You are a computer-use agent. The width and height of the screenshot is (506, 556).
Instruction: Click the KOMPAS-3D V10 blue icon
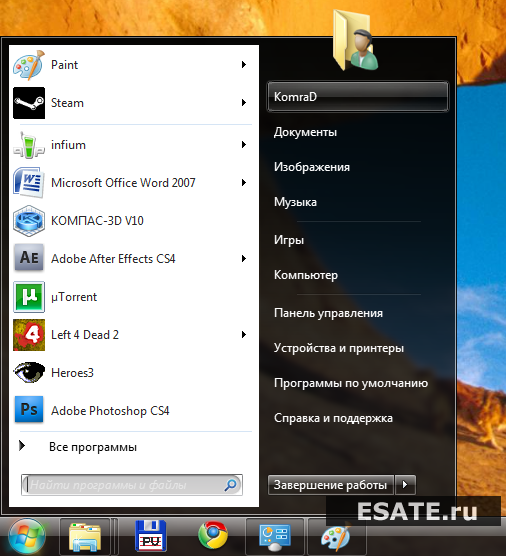tap(29, 221)
